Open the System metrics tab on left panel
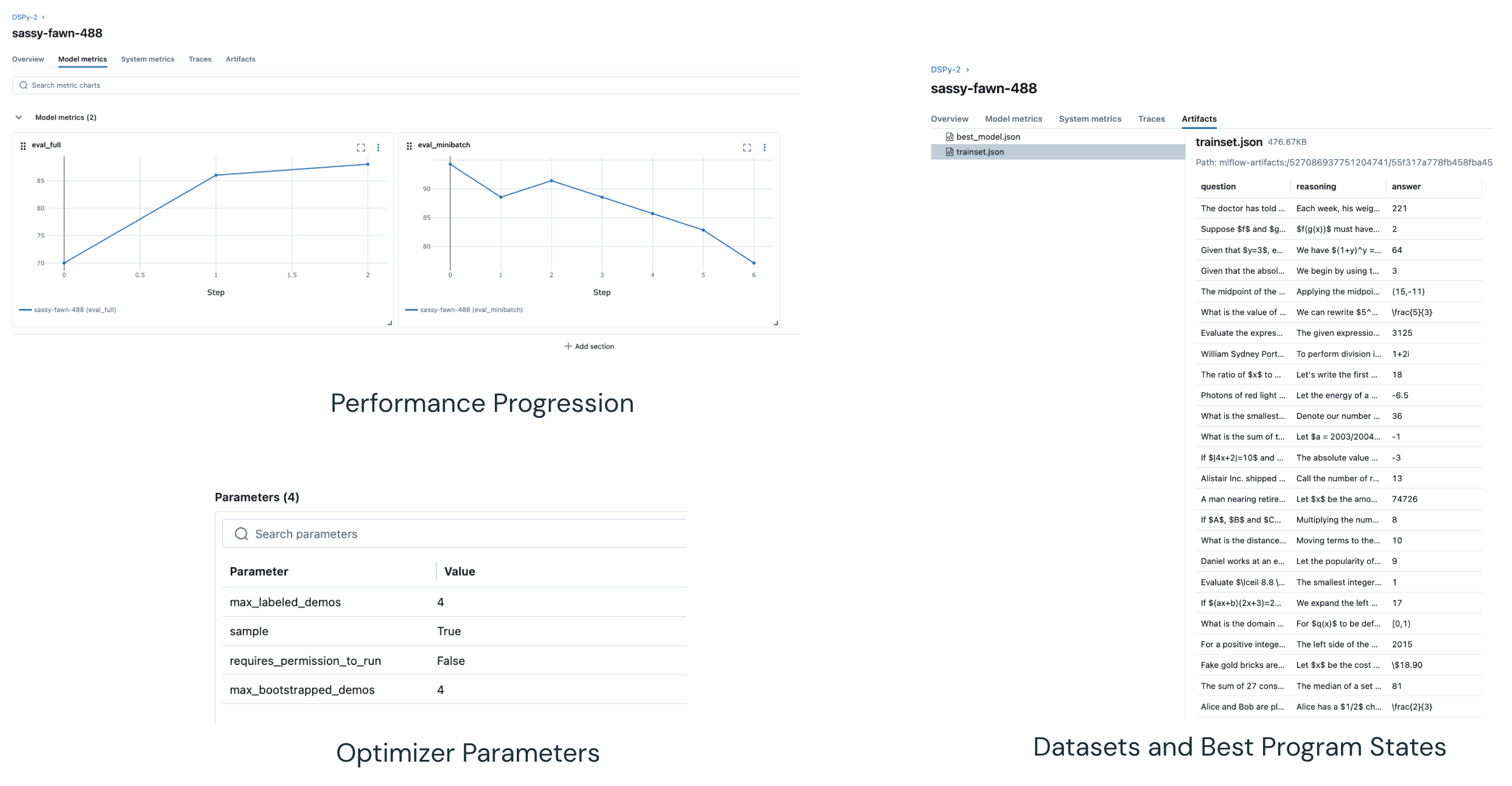The width and height of the screenshot is (1512, 786). click(x=147, y=59)
